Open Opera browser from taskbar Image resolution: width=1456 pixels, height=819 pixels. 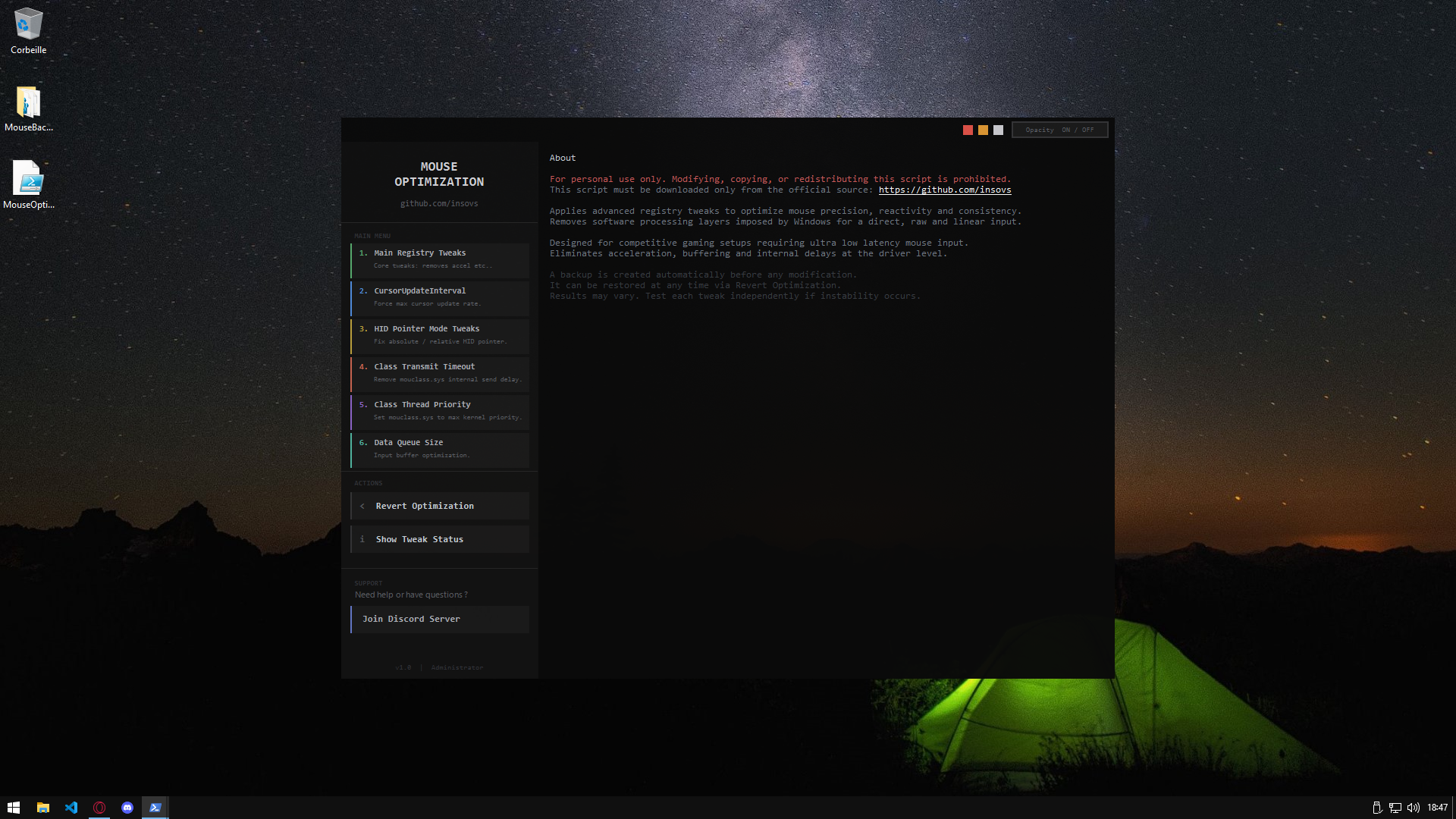click(99, 808)
